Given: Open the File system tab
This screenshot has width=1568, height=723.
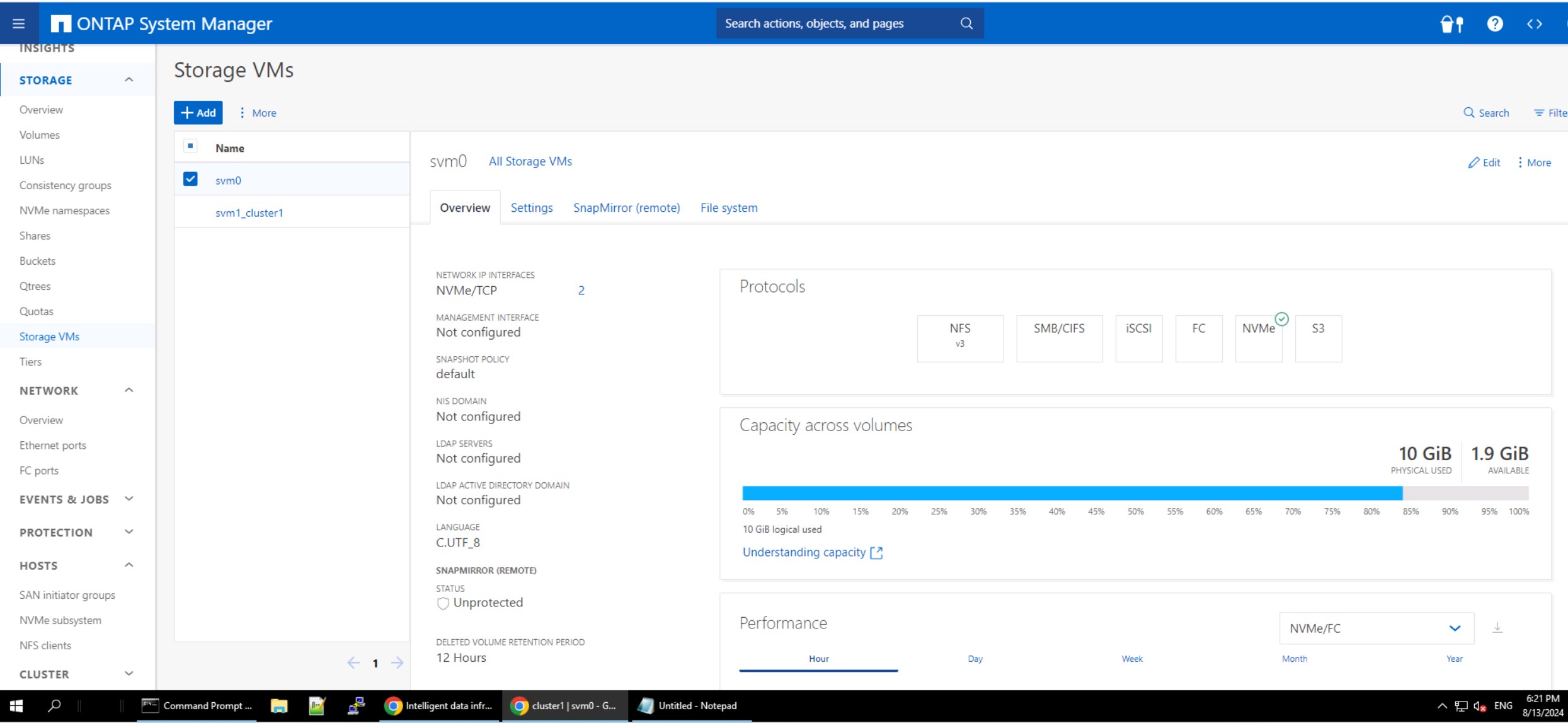Looking at the screenshot, I should (728, 208).
